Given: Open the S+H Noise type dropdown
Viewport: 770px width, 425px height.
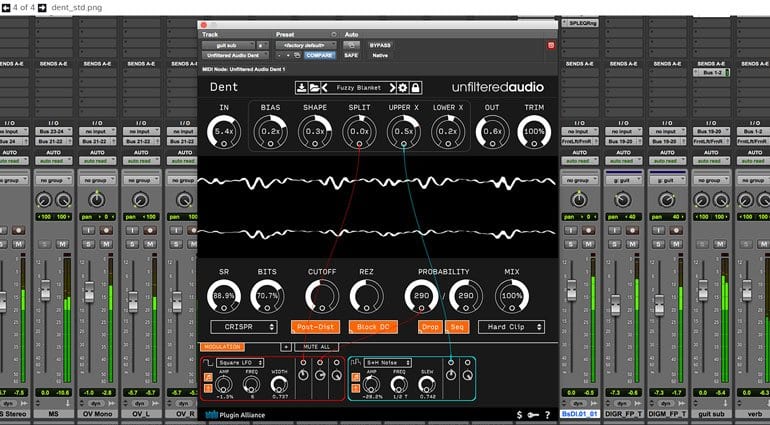Looking at the screenshot, I should click(387, 363).
